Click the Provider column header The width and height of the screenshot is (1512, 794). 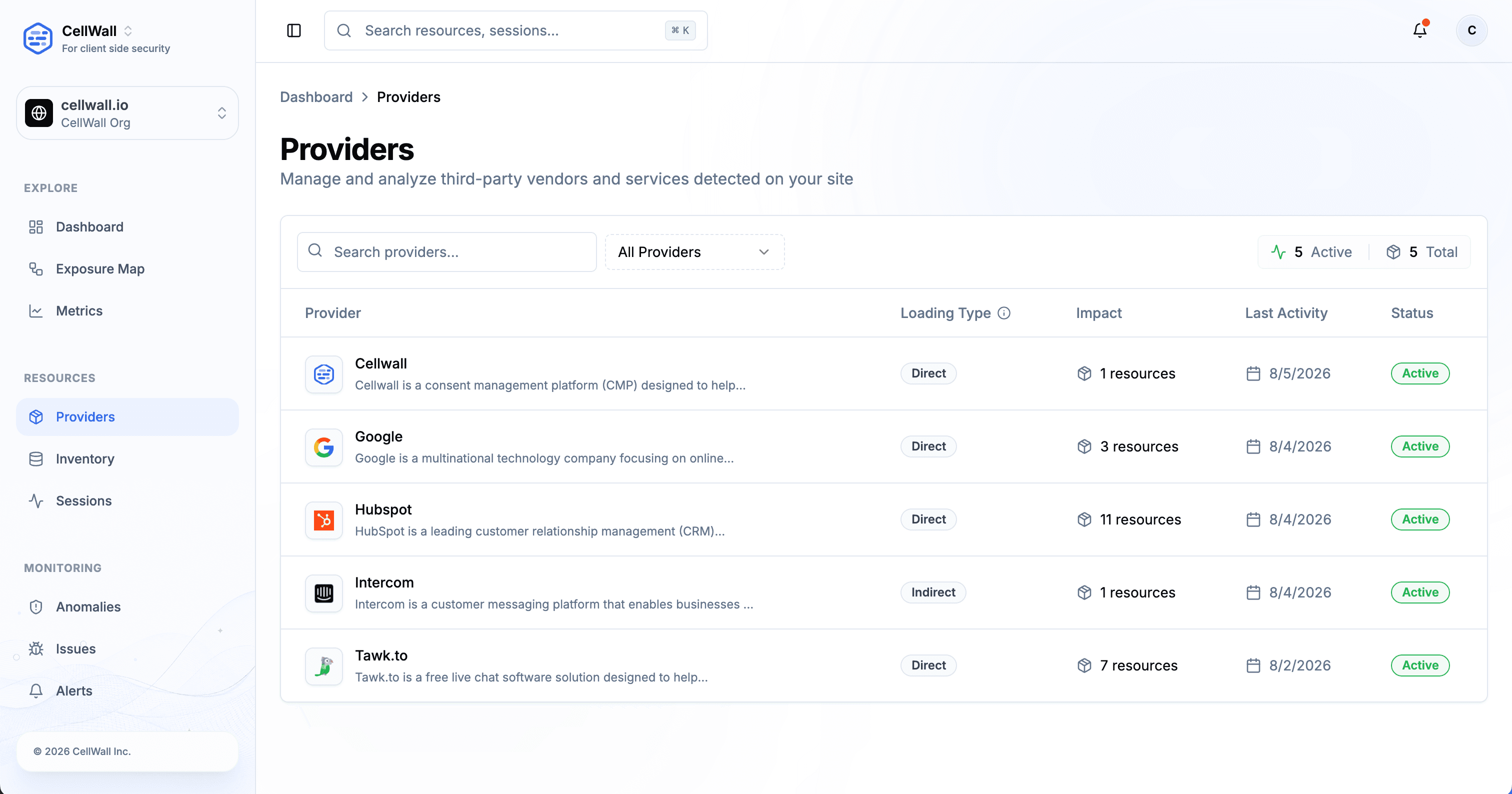coord(333,313)
